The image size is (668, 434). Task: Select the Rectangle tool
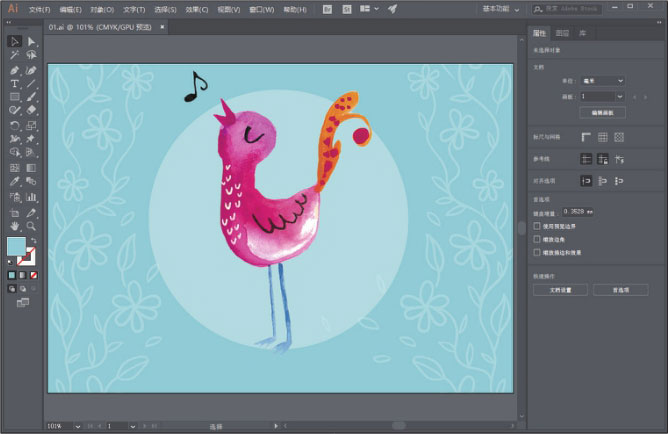15,97
